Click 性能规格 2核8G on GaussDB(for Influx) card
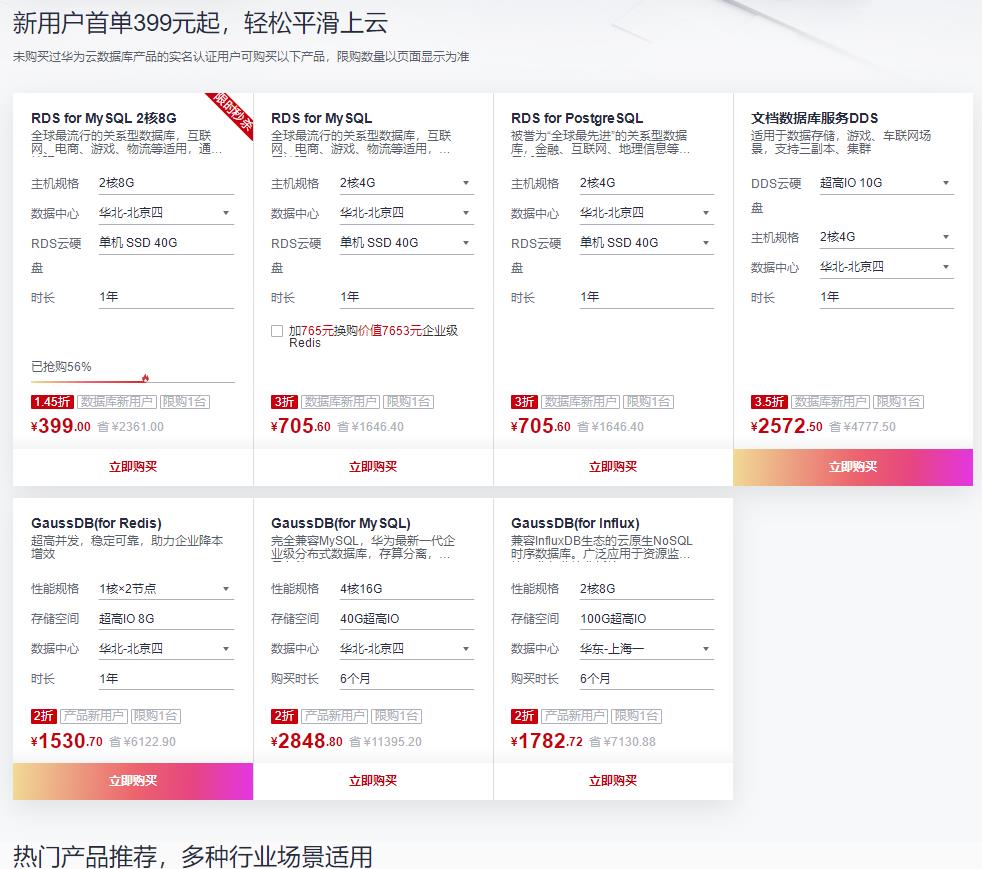This screenshot has width=982, height=869. tap(646, 589)
